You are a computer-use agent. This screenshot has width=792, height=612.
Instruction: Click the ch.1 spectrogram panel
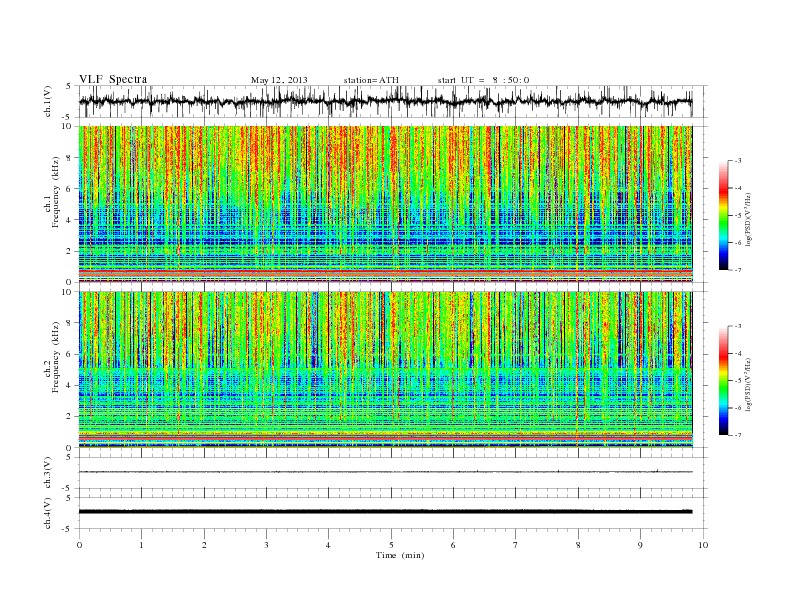coord(385,204)
